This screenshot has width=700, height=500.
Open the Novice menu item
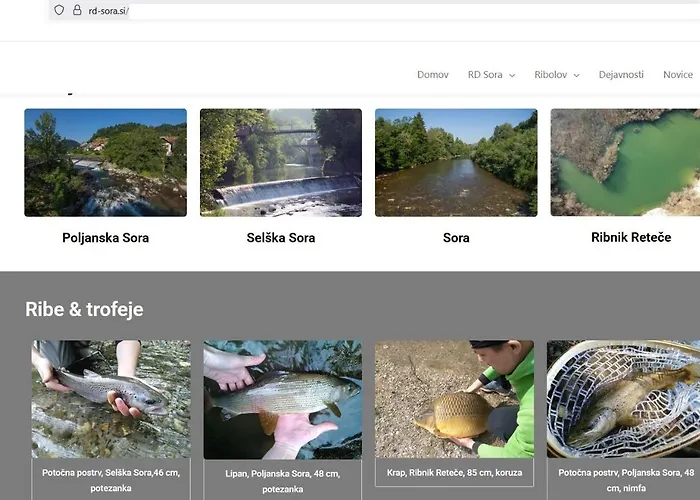[677, 75]
